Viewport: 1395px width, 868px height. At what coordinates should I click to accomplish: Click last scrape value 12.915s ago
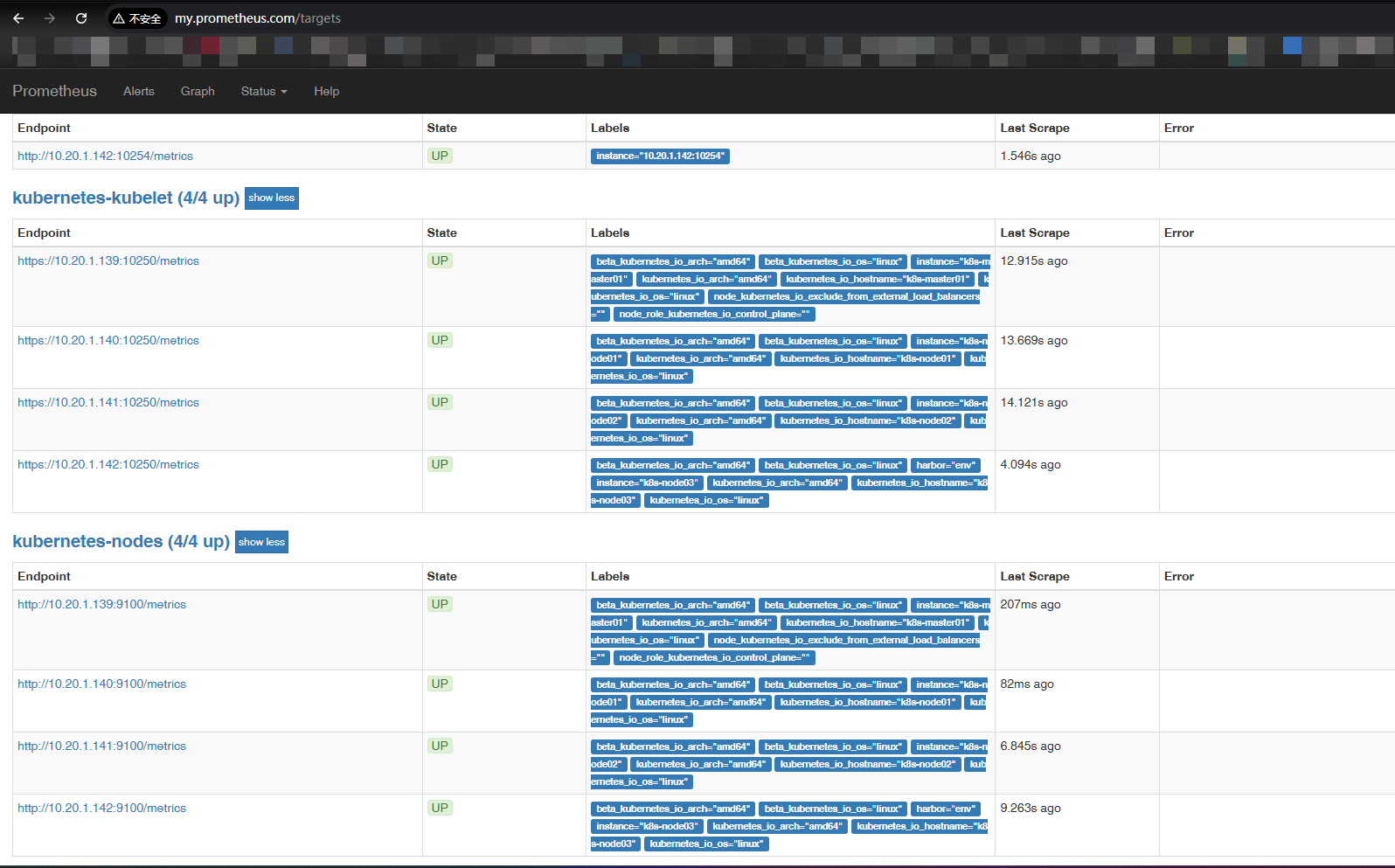[1034, 260]
